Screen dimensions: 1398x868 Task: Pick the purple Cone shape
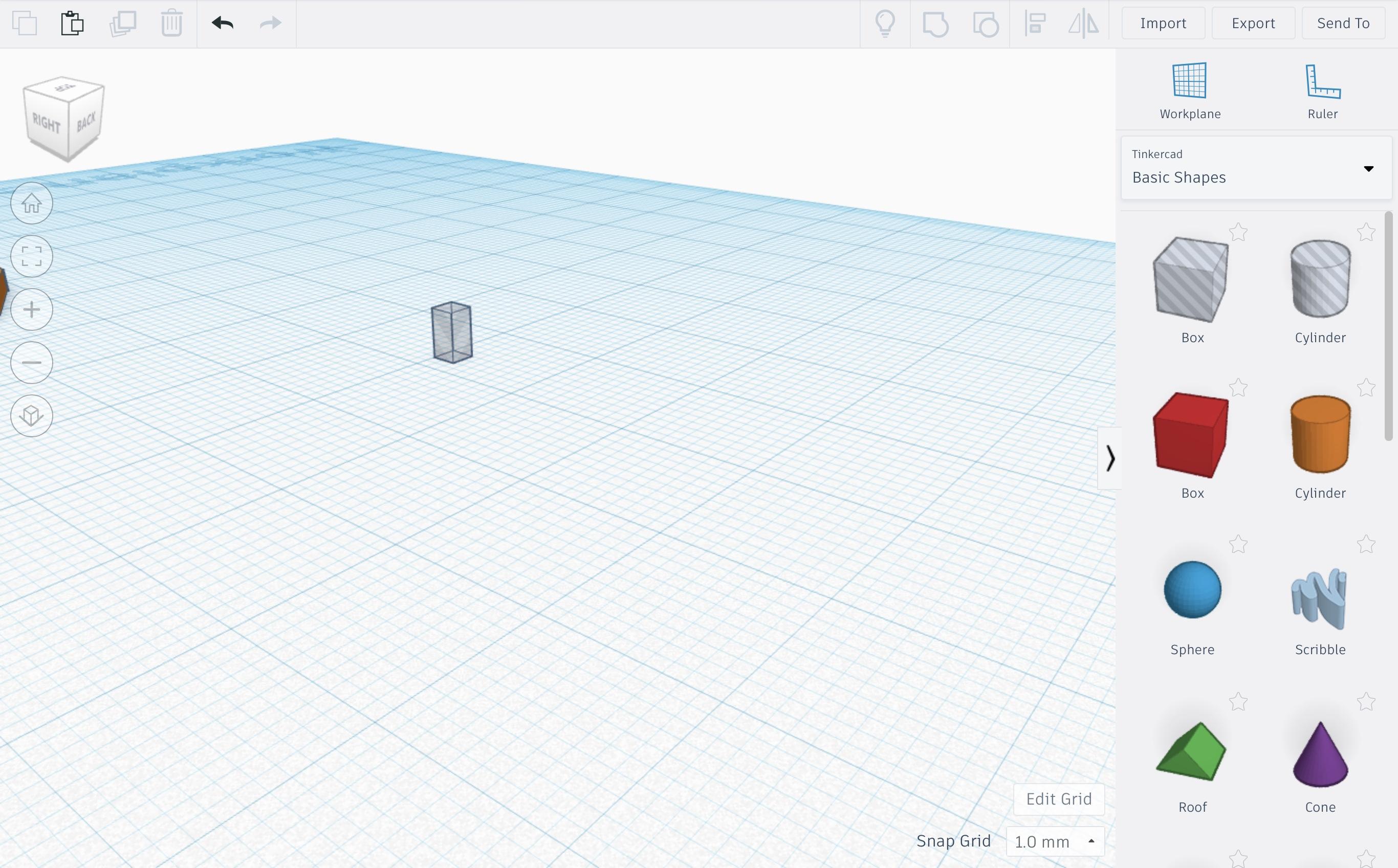tap(1320, 754)
